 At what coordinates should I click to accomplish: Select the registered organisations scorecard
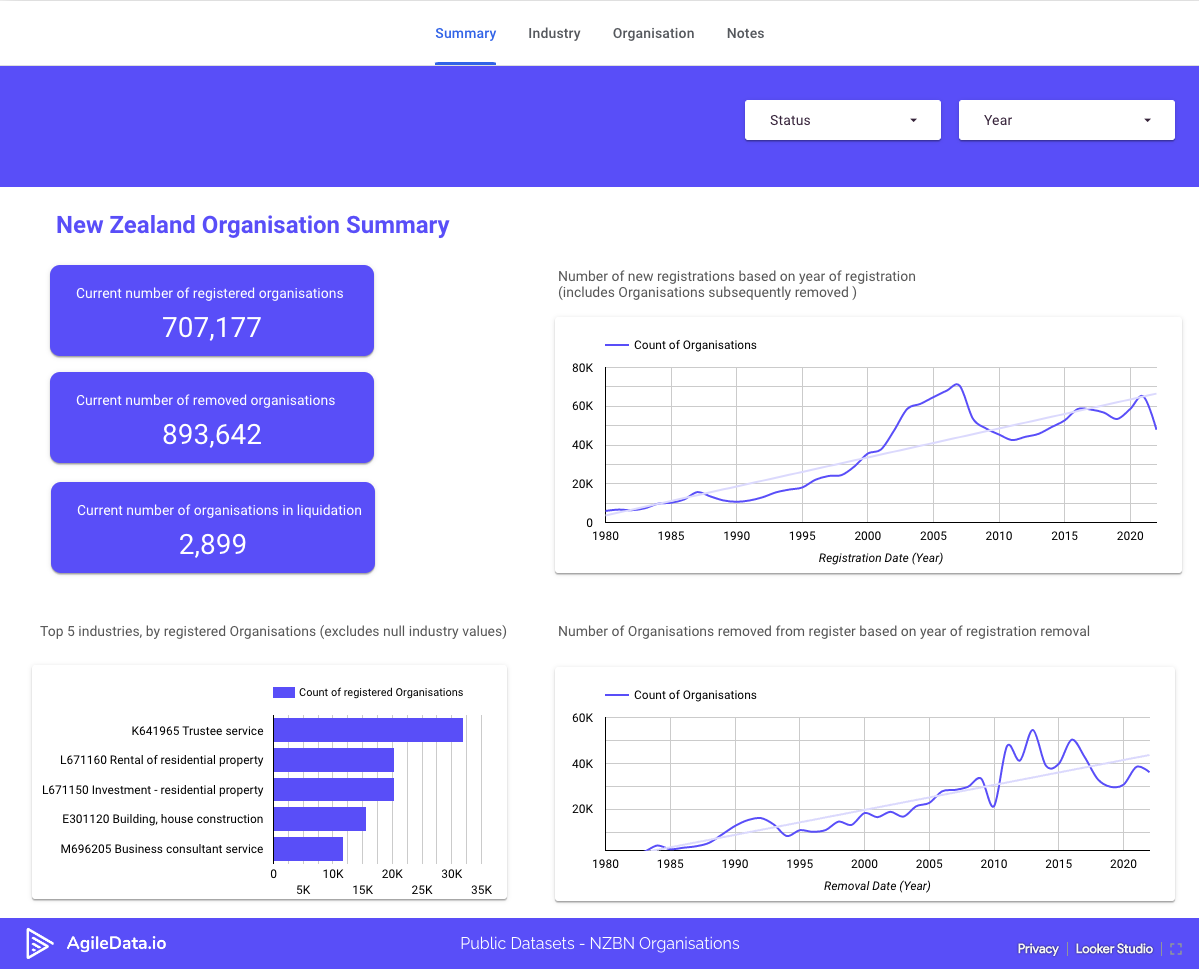(211, 310)
